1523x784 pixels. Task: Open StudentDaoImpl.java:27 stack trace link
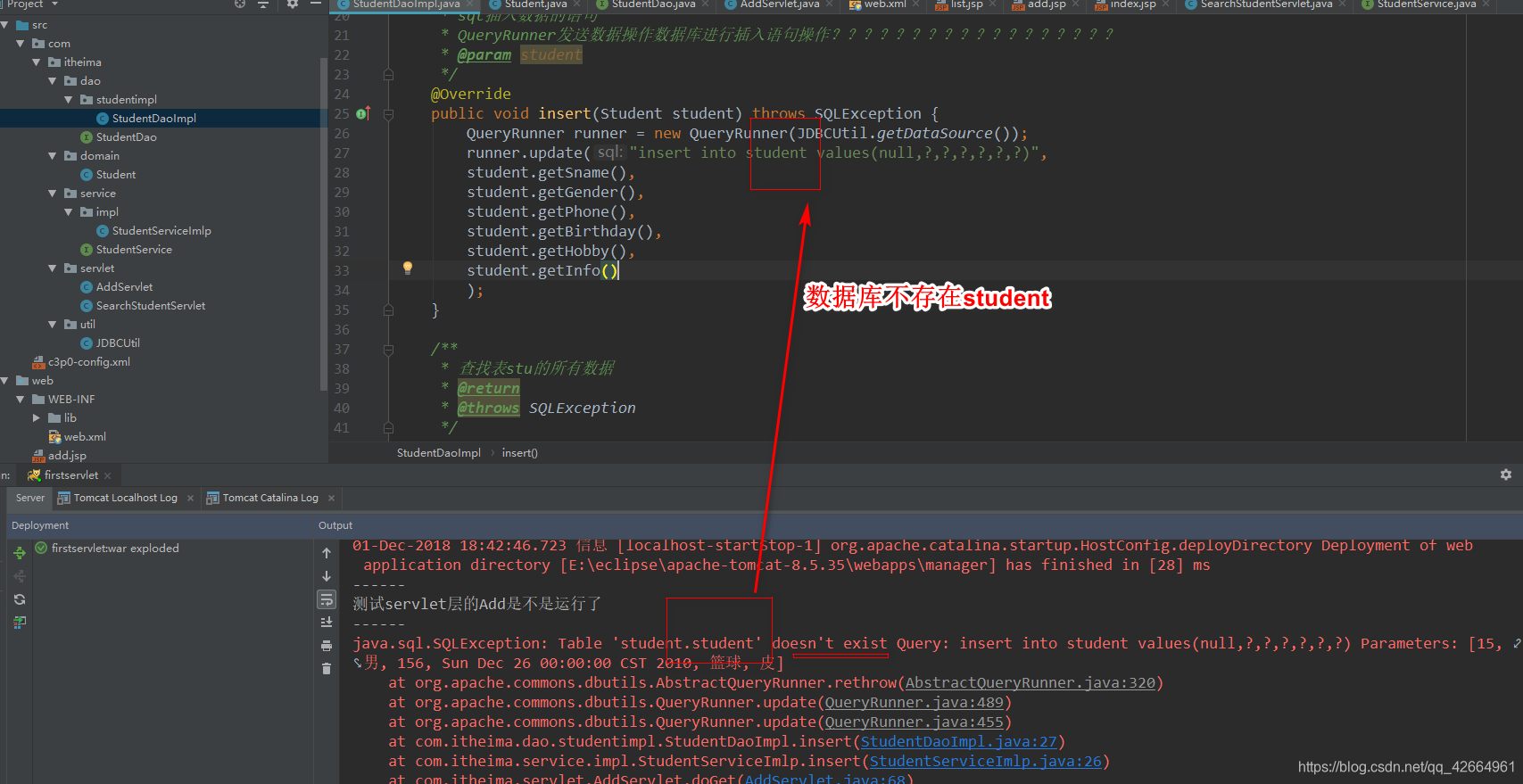click(959, 741)
